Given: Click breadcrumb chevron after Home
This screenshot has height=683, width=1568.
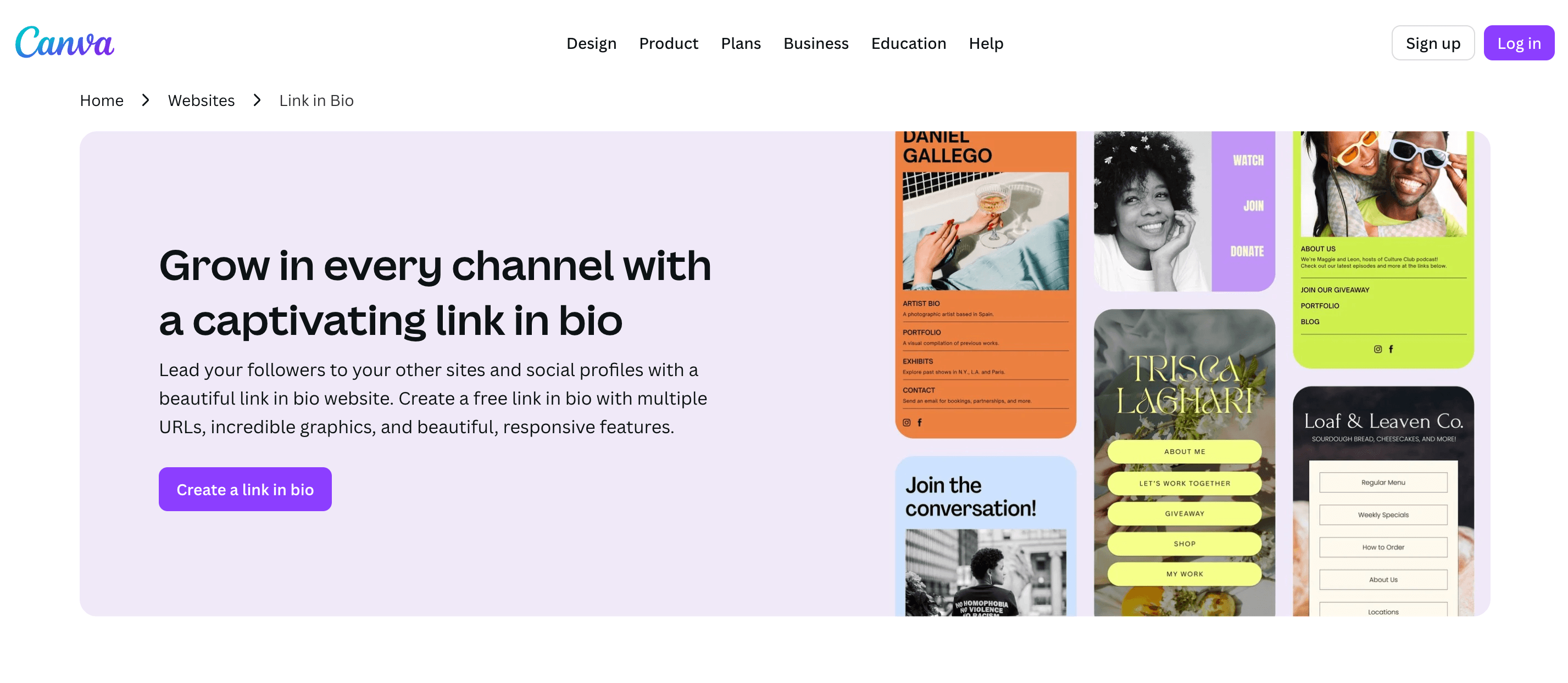Looking at the screenshot, I should 146,100.
